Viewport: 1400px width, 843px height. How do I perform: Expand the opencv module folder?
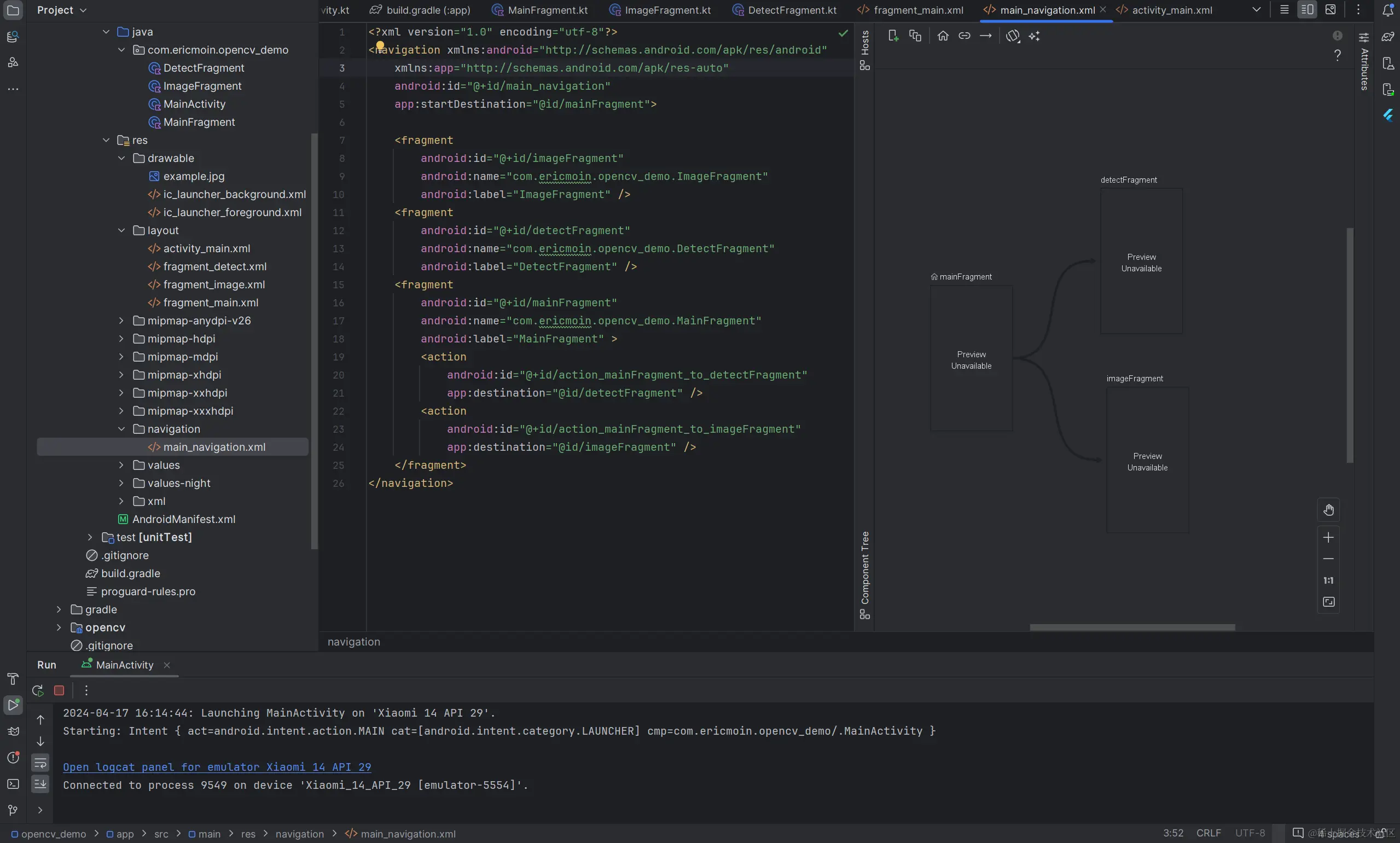tap(59, 627)
